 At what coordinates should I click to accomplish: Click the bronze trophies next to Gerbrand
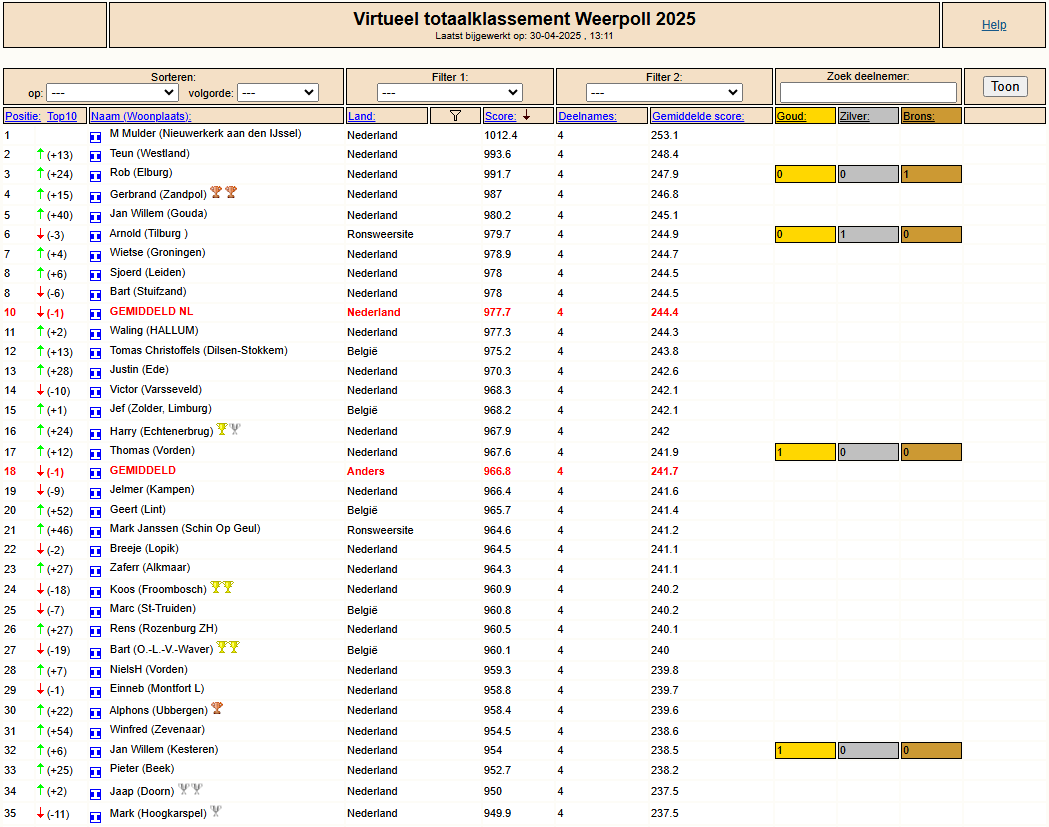[x=224, y=193]
